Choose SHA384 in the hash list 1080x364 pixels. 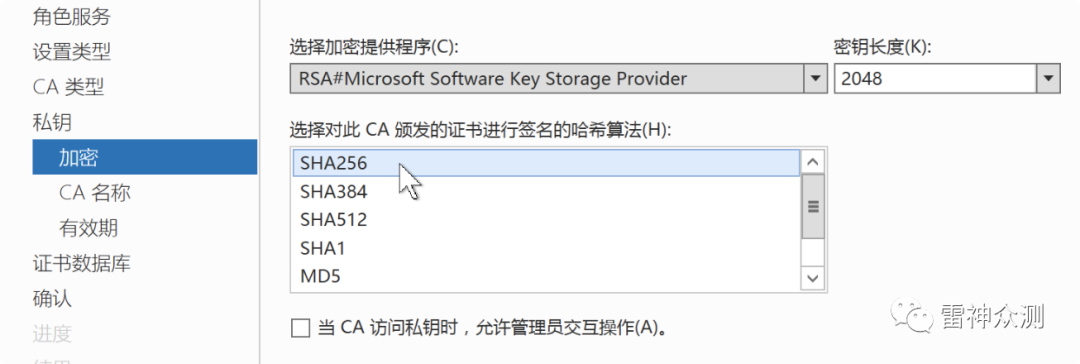click(x=546, y=192)
